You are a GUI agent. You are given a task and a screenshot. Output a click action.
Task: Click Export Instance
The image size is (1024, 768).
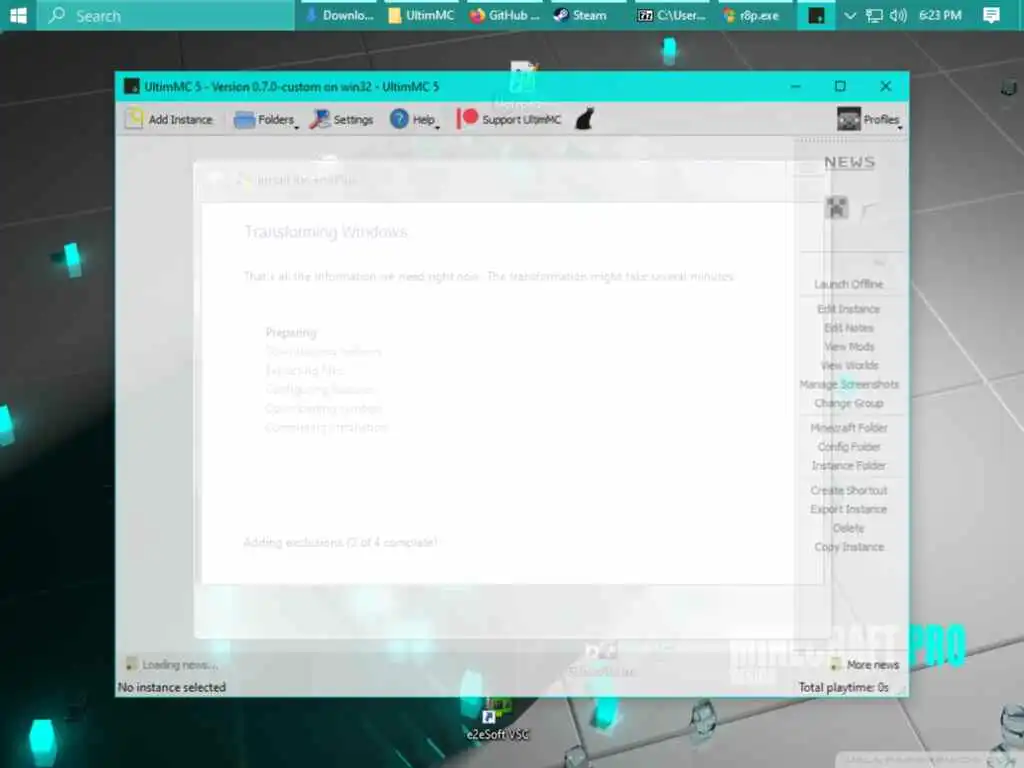coord(848,510)
